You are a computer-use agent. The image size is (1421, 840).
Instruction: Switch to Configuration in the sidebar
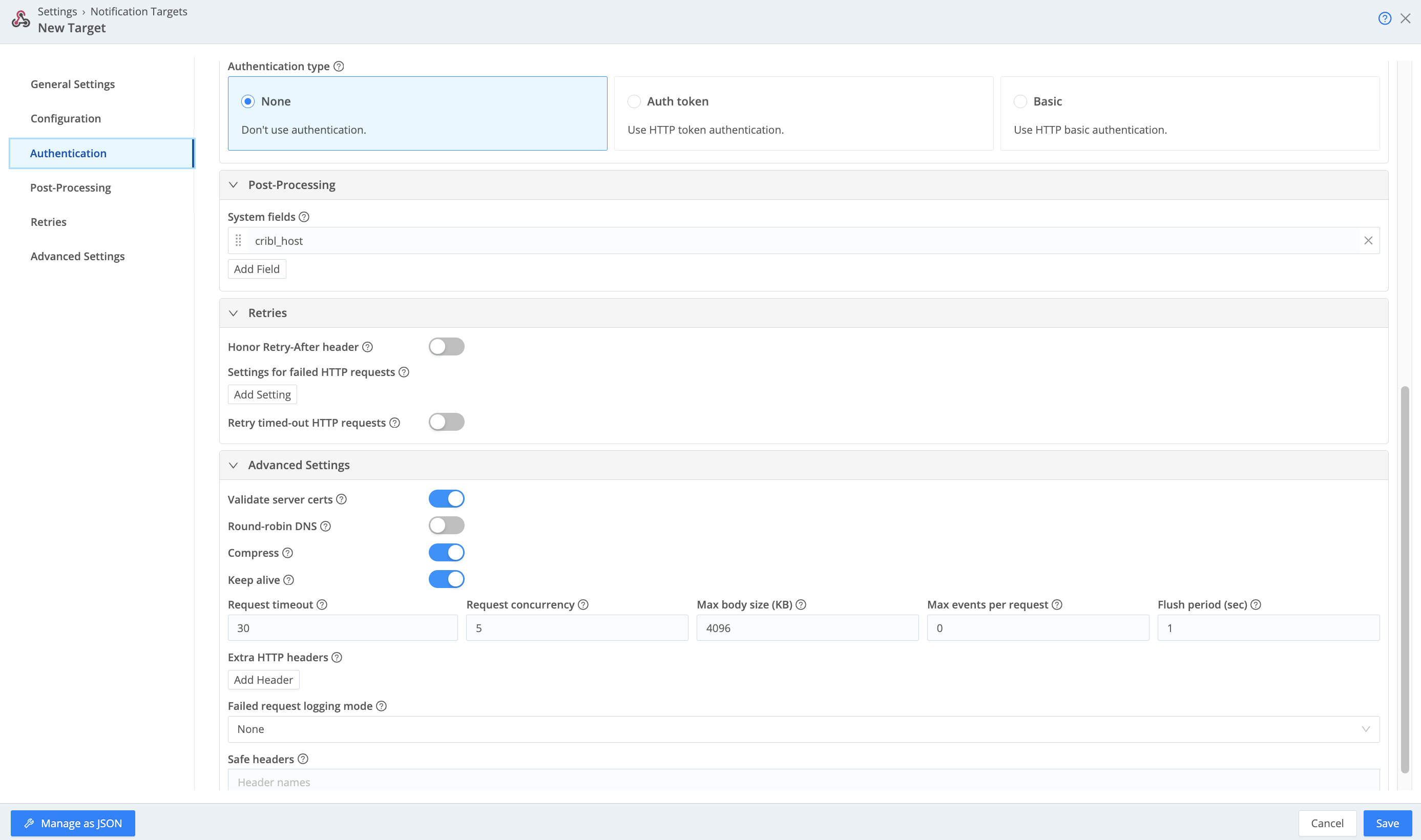66,118
